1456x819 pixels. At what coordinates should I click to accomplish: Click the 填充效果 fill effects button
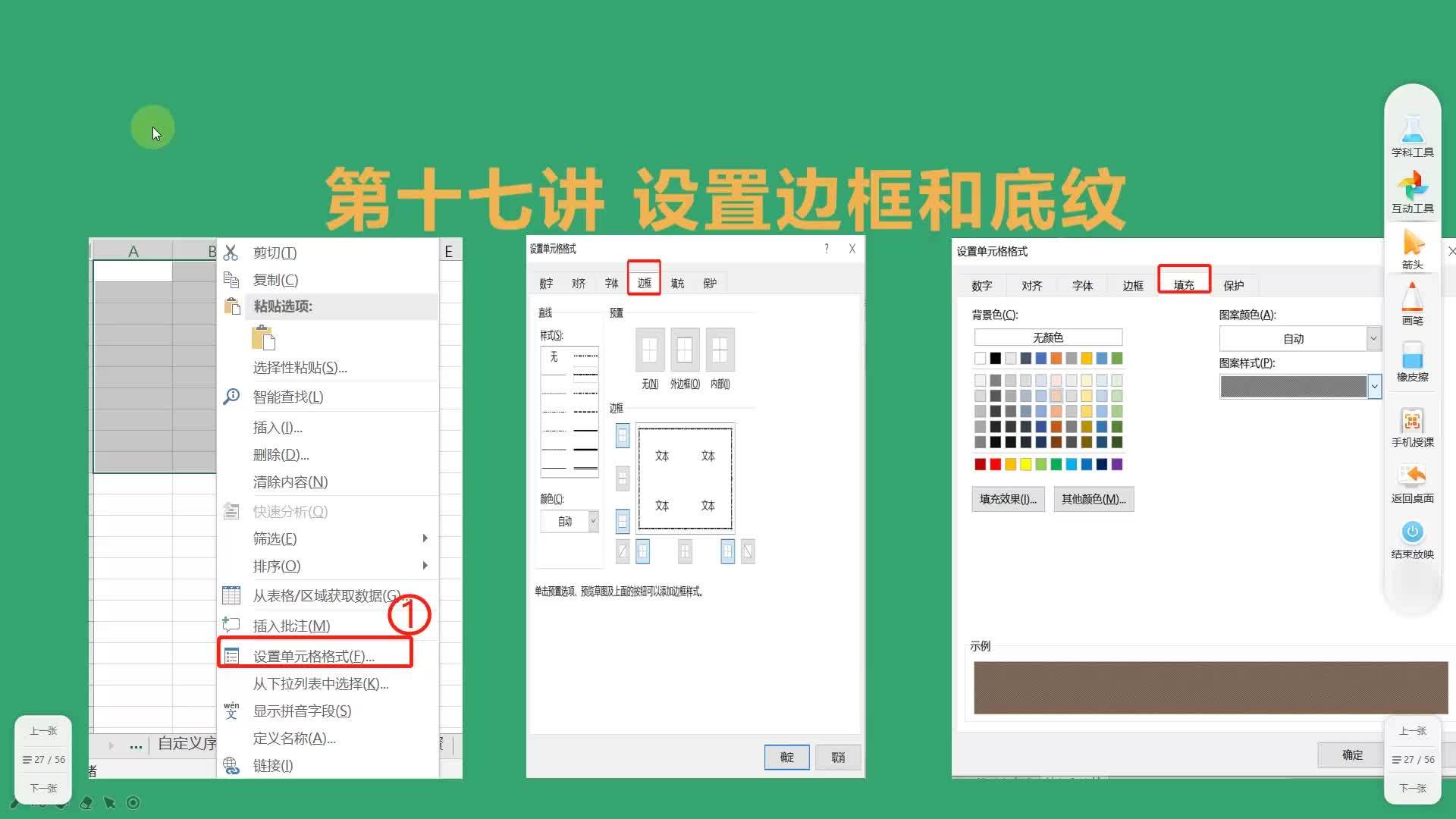[x=1008, y=499]
